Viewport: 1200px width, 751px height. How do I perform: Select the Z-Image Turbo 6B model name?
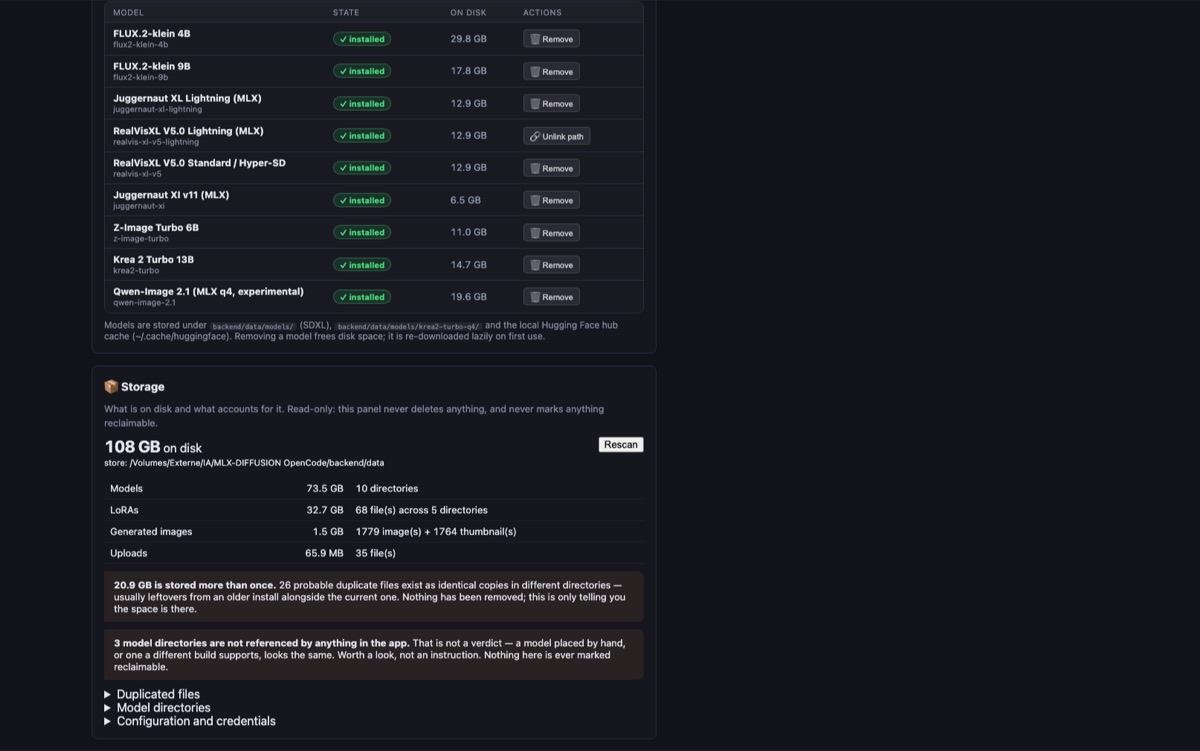(156, 227)
